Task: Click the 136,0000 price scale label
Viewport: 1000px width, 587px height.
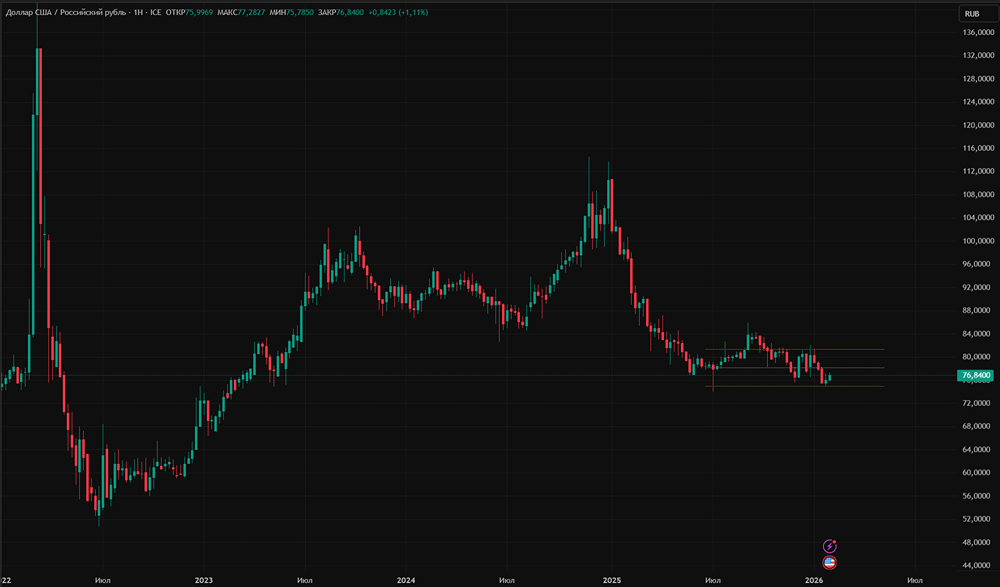Action: [x=978, y=32]
